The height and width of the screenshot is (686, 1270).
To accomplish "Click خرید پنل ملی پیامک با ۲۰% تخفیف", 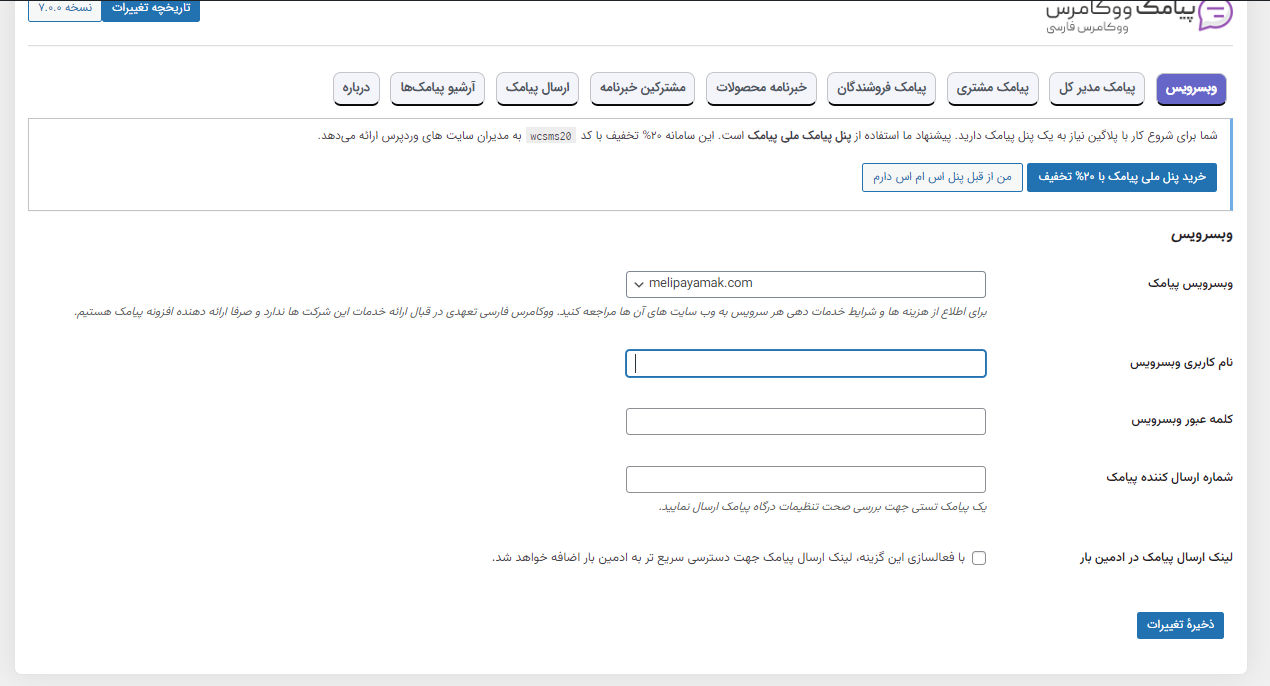I will (x=1122, y=177).
